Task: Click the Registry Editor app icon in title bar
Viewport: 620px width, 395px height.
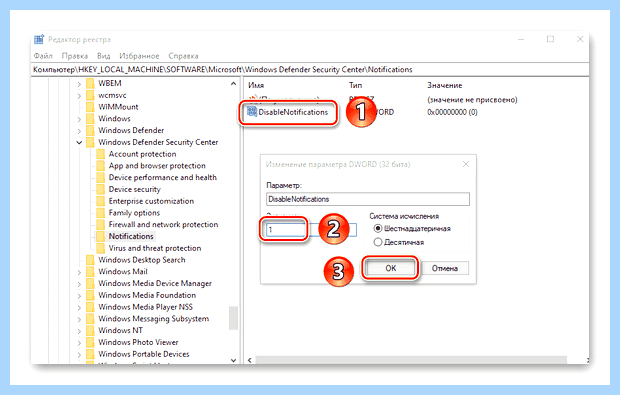Action: click(x=39, y=39)
